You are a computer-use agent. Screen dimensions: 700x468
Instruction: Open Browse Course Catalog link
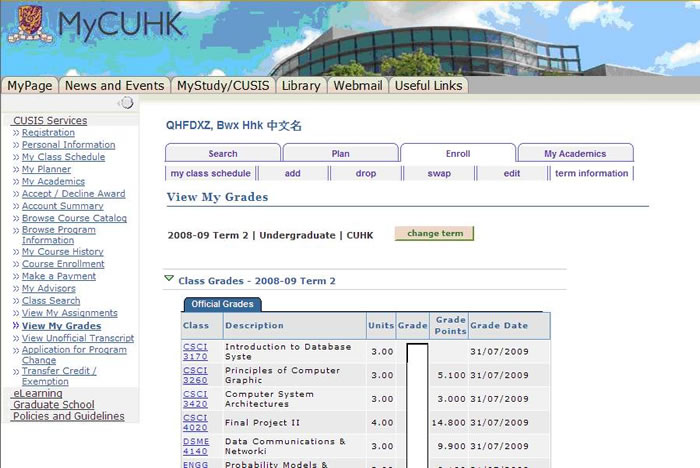pos(74,218)
